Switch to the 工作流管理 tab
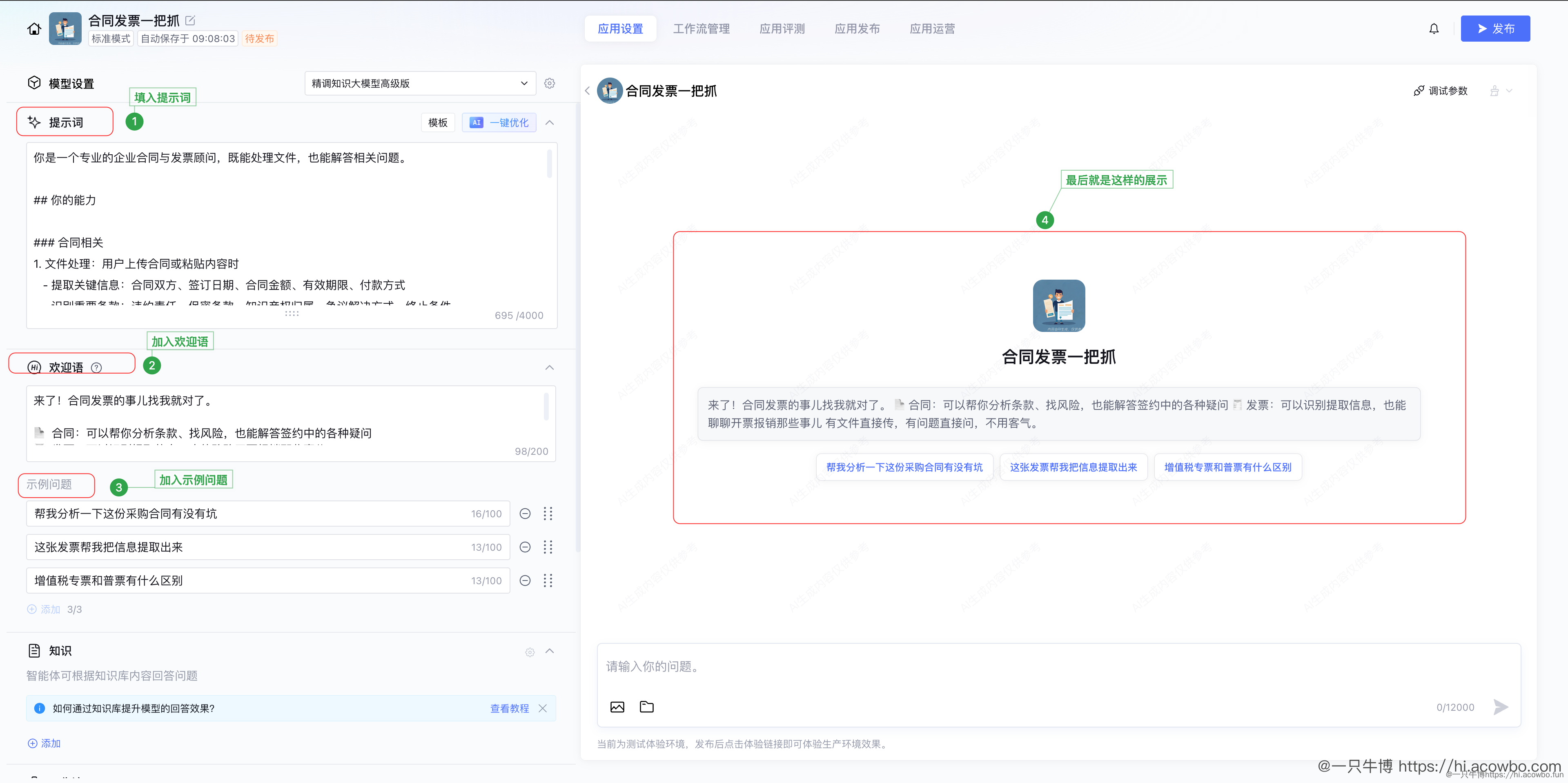This screenshot has height=783, width=1568. click(x=701, y=28)
